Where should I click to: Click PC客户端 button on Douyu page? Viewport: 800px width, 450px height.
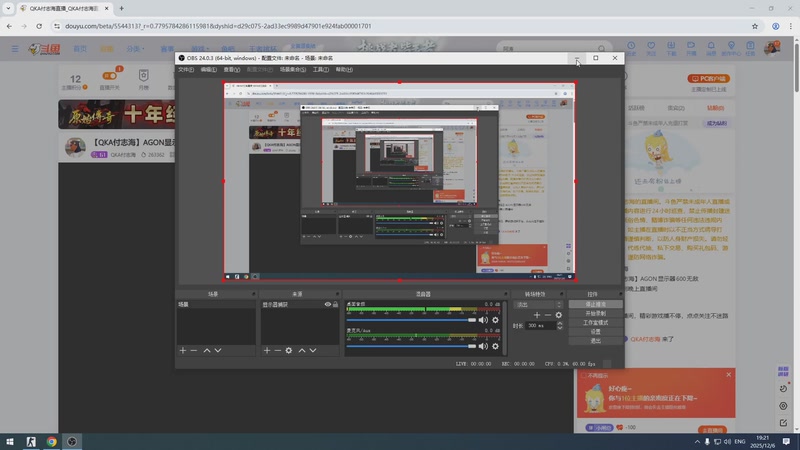coord(709,79)
